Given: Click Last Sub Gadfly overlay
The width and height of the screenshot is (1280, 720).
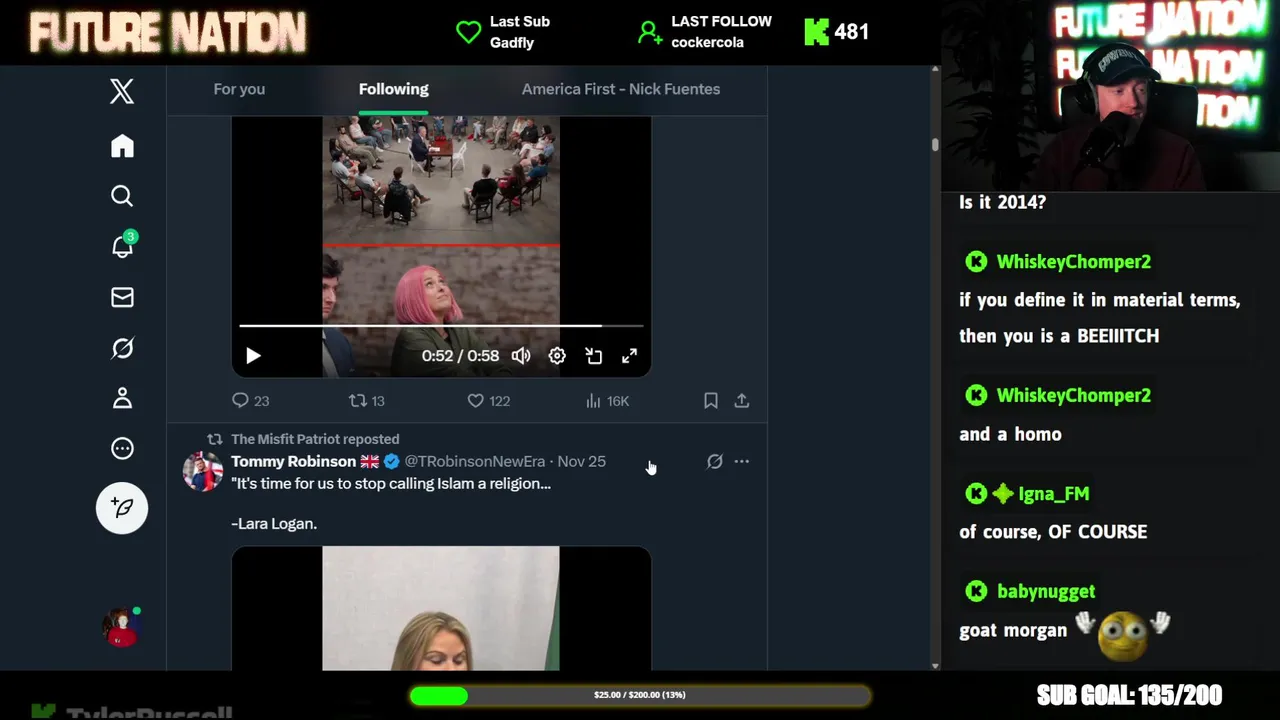Looking at the screenshot, I should click(x=503, y=32).
